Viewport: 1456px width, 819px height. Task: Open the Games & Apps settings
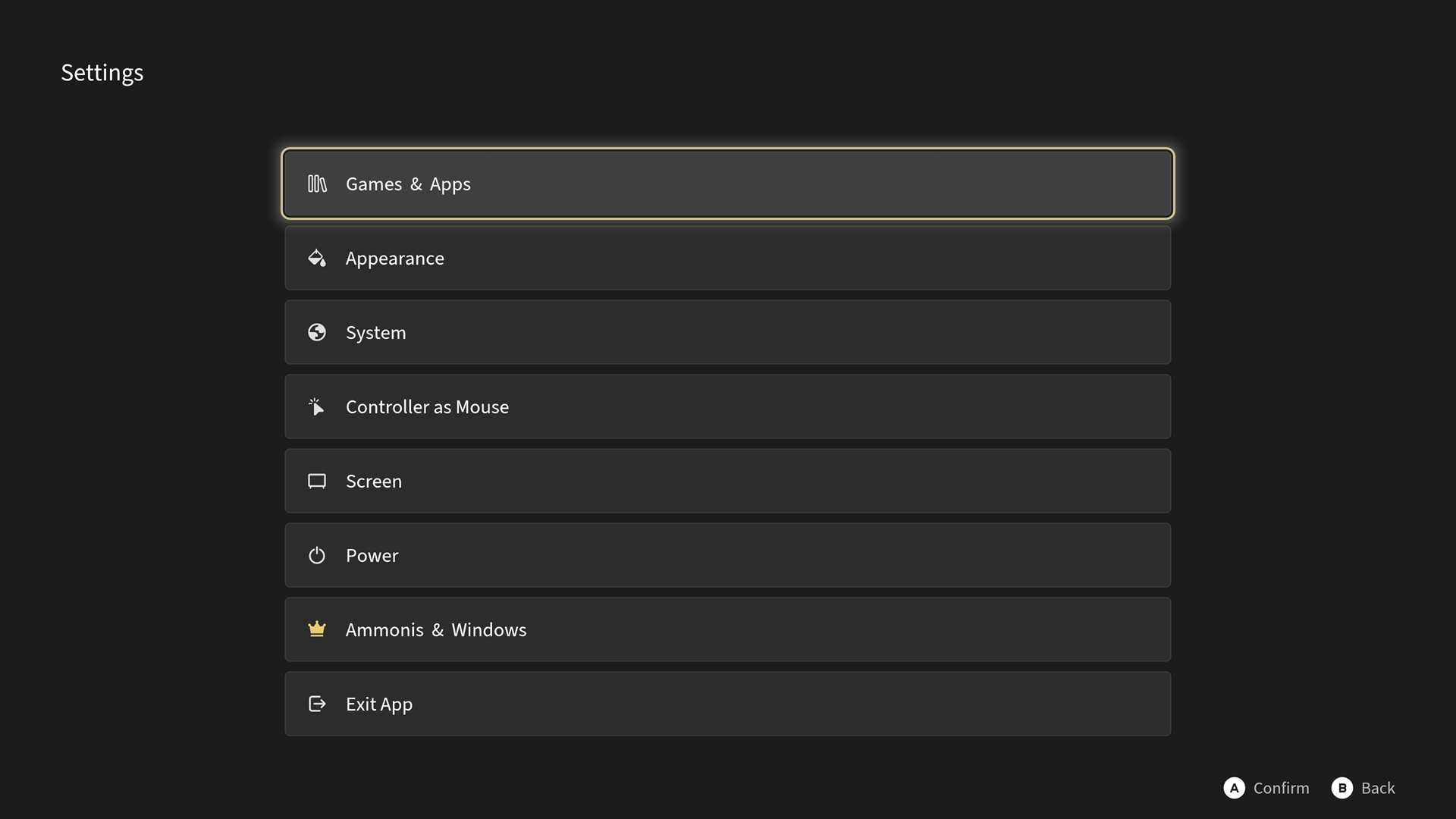tap(728, 184)
